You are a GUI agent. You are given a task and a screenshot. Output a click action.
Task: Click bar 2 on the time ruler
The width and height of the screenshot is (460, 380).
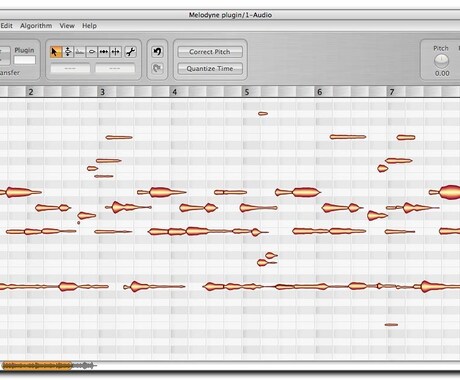coord(31,92)
